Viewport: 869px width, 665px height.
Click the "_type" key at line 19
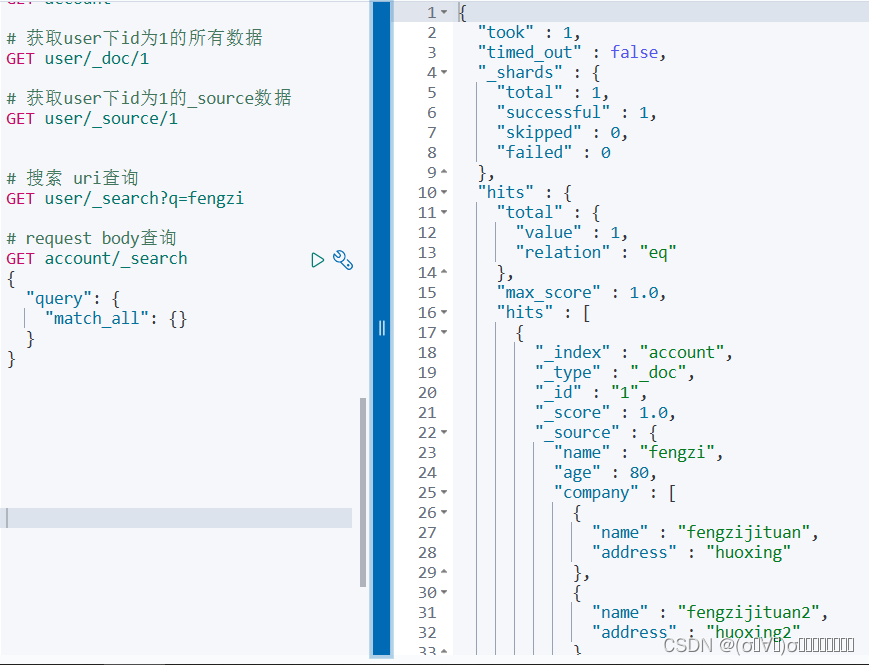coord(568,372)
